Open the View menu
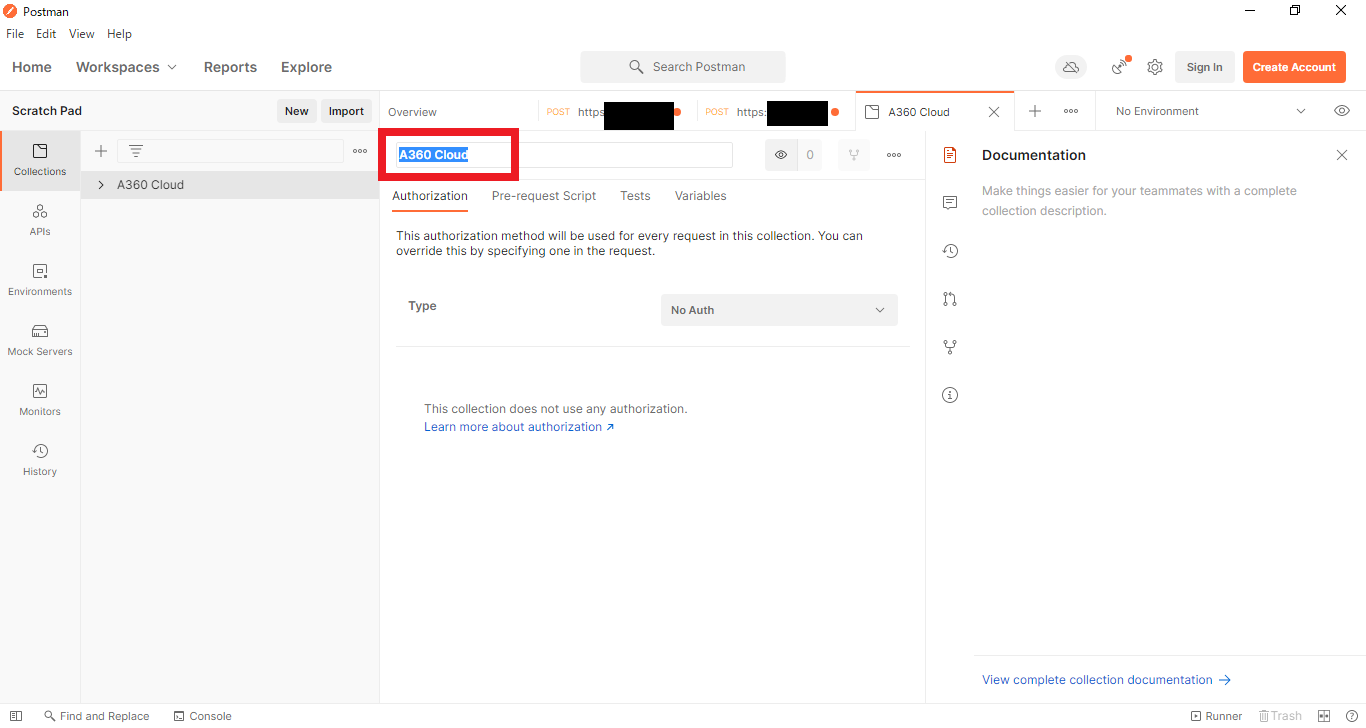Image resolution: width=1366 pixels, height=728 pixels. point(81,34)
